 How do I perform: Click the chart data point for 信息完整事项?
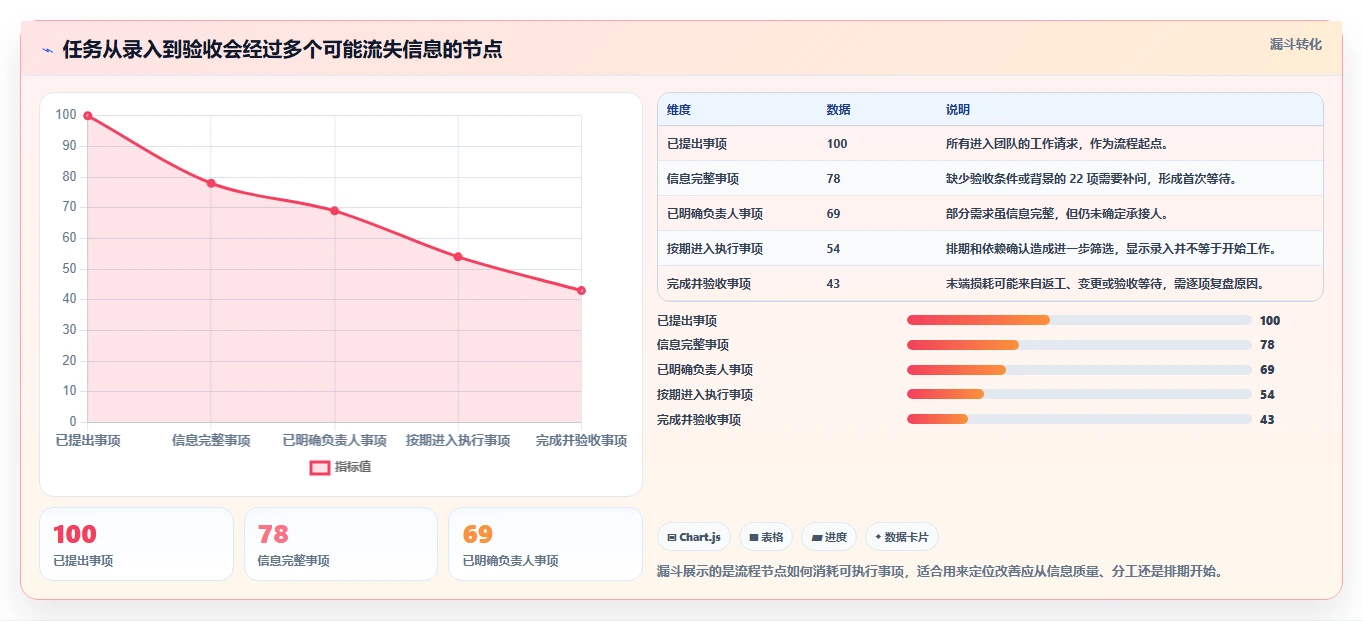pyautogui.click(x=211, y=183)
